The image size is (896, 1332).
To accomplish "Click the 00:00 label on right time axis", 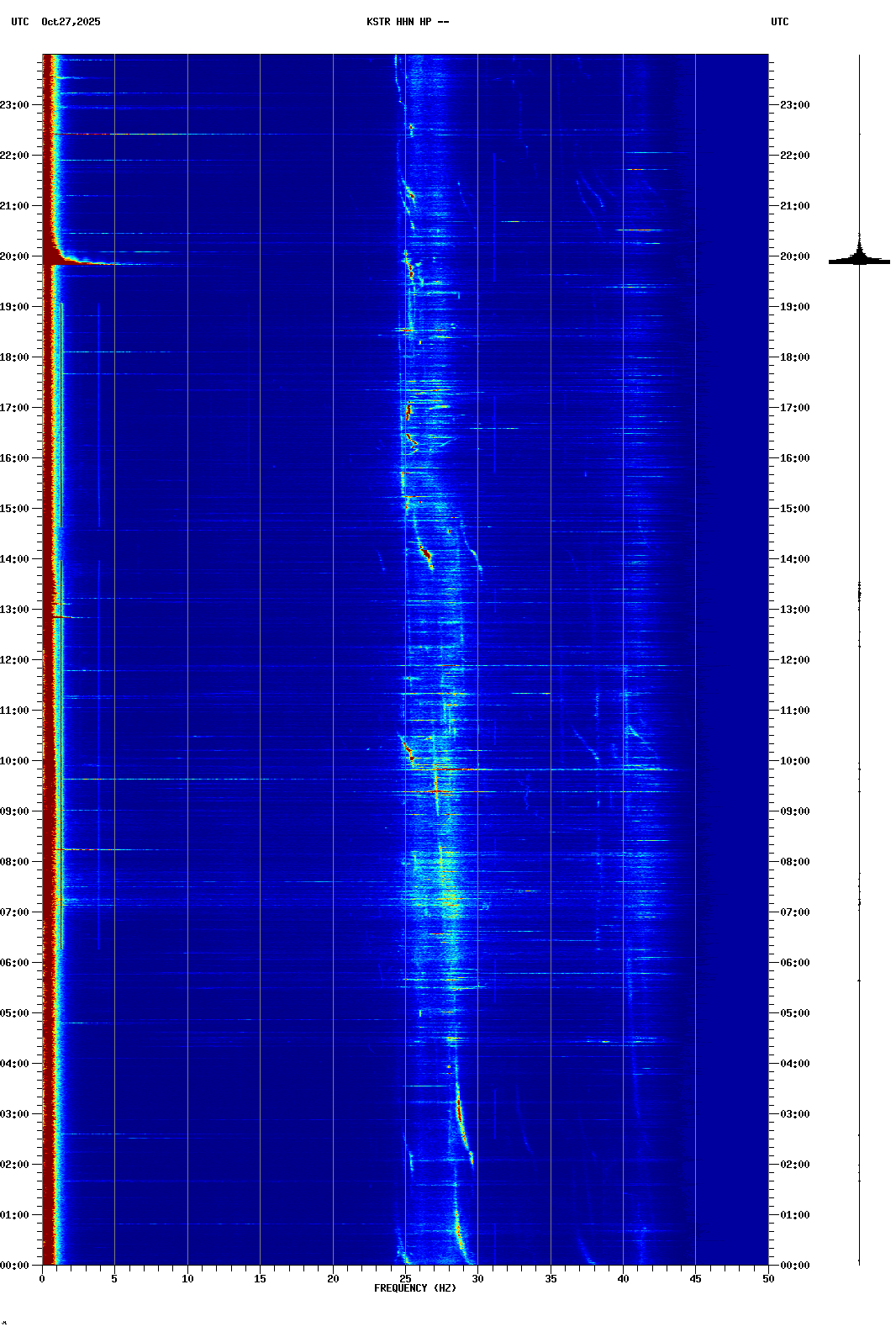I will point(794,1266).
